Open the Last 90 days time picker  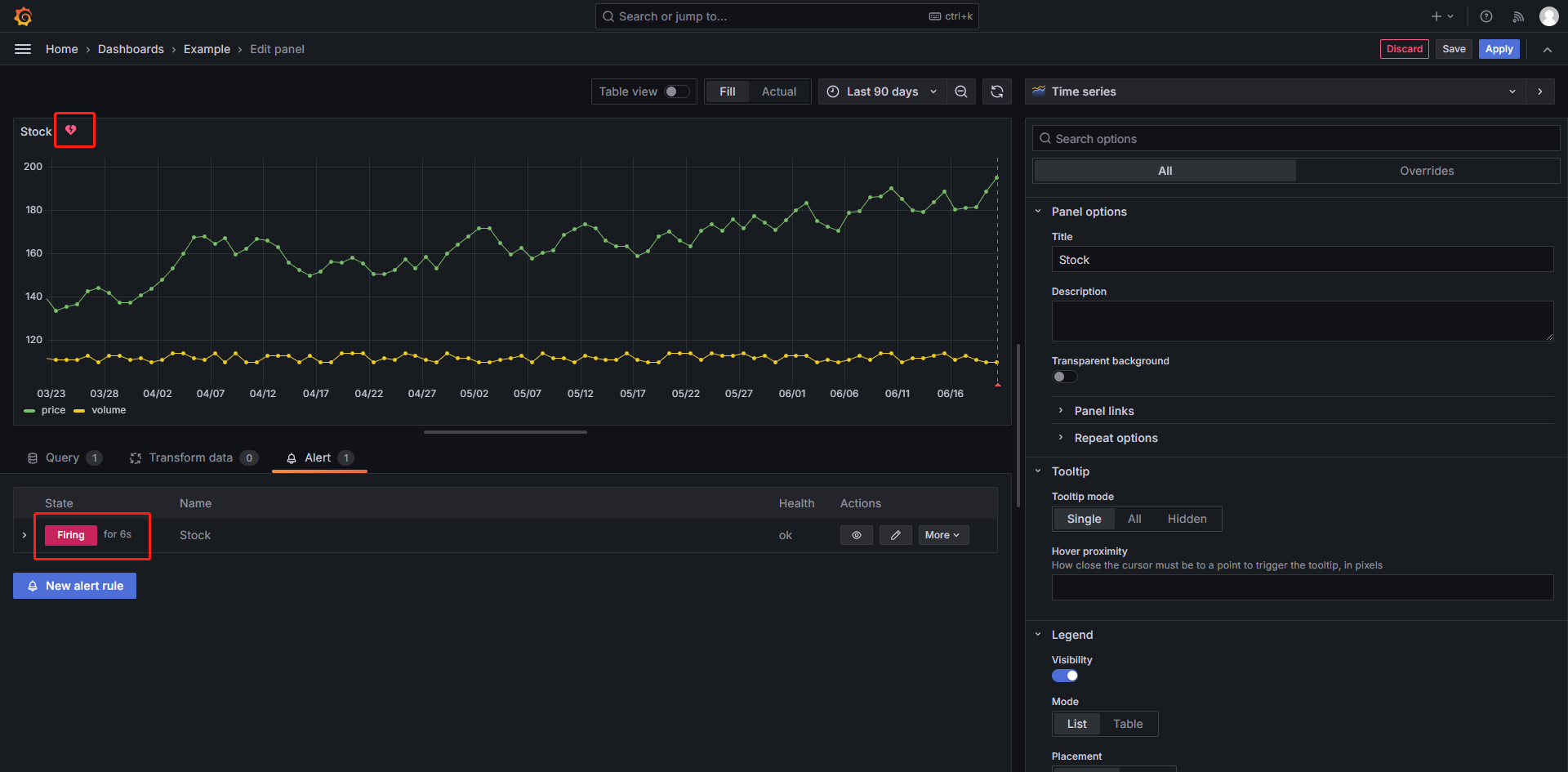pos(882,91)
